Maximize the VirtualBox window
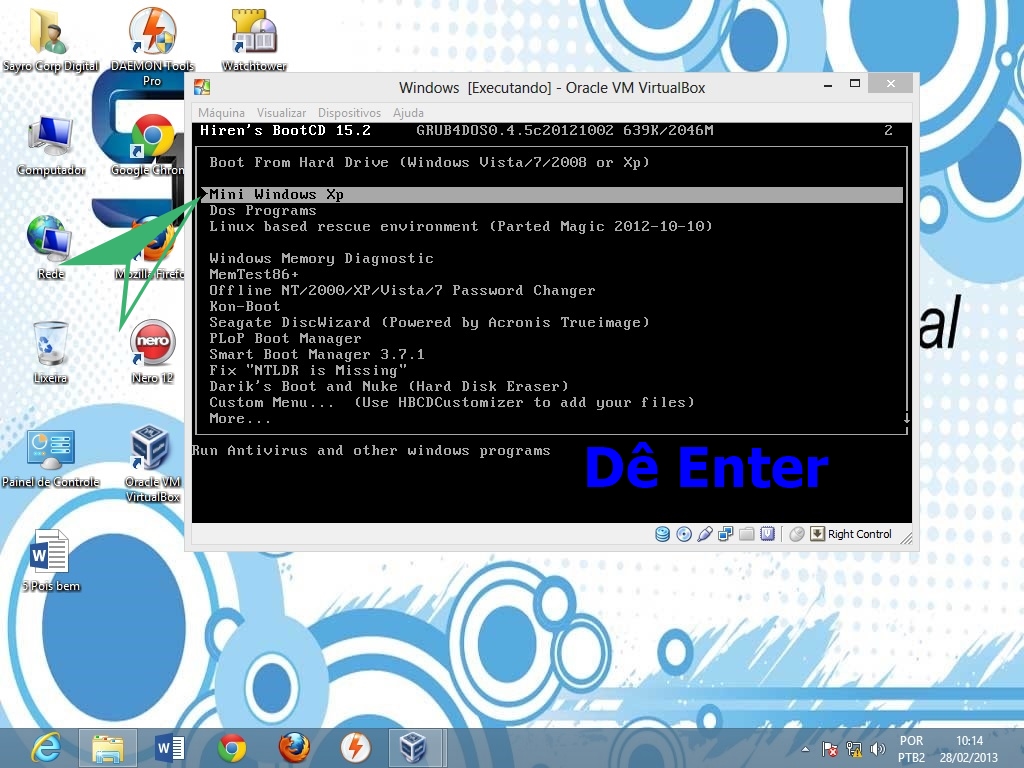This screenshot has width=1024, height=768. (x=855, y=84)
